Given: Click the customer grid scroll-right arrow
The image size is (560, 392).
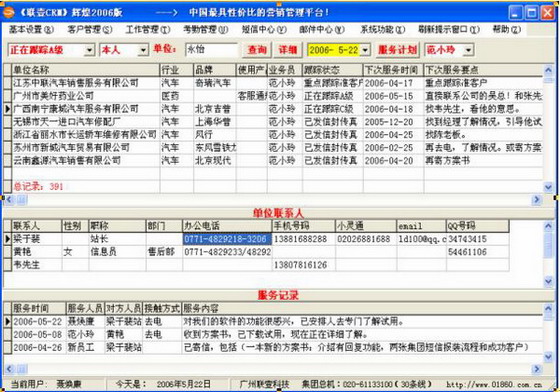Looking at the screenshot, I should [x=536, y=200].
